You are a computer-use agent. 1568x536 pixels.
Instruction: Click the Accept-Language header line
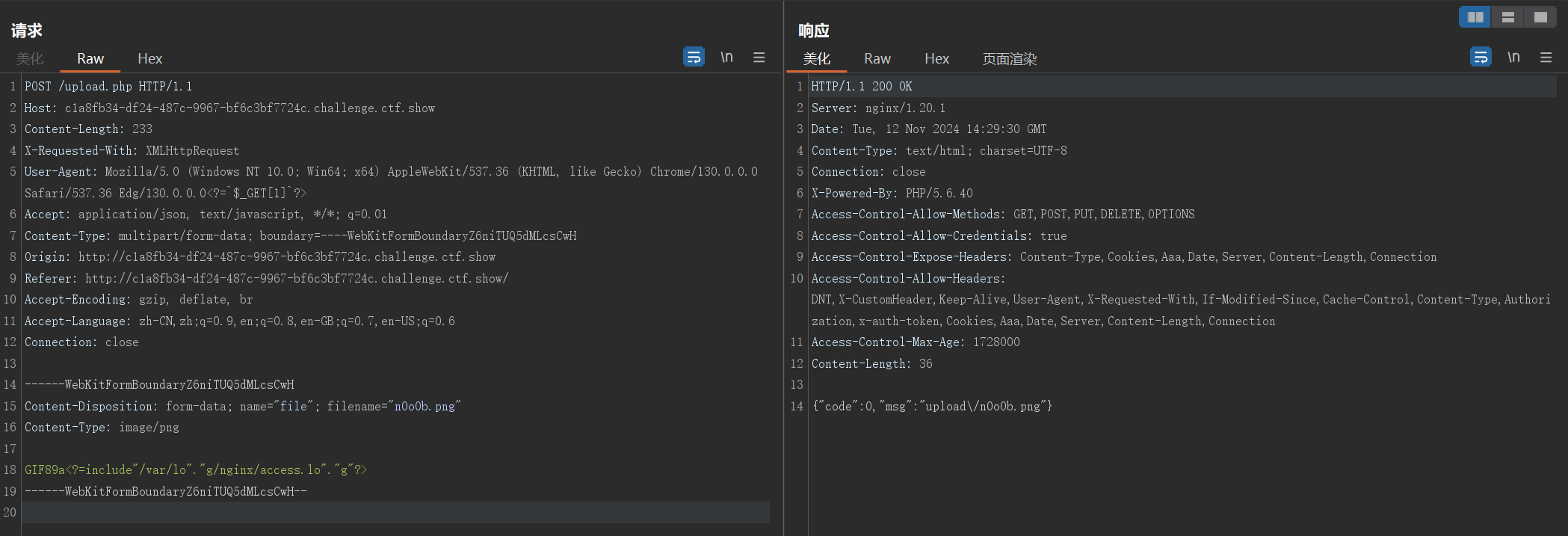pos(240,321)
